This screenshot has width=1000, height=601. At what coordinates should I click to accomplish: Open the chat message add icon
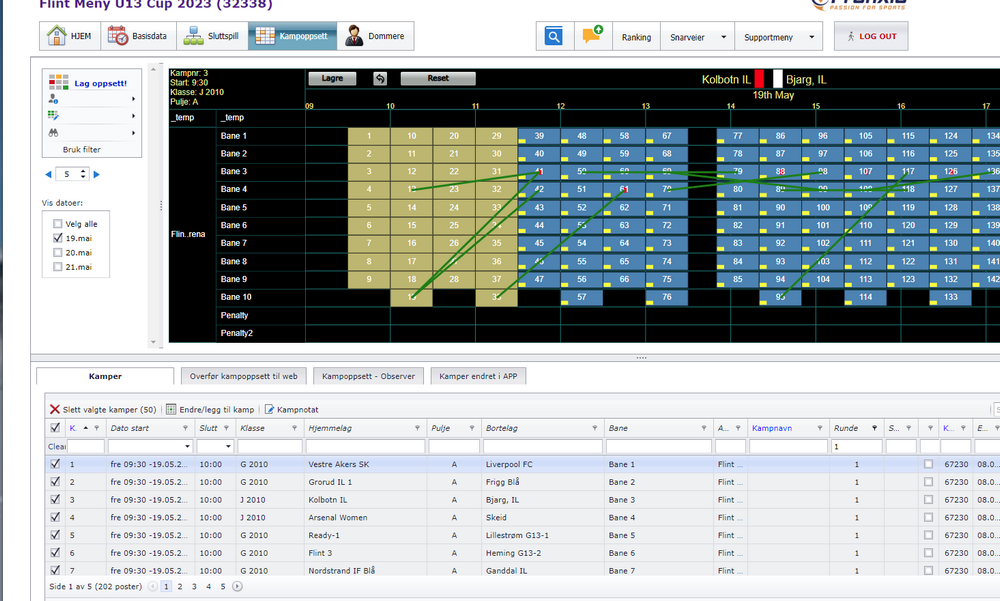[592, 35]
